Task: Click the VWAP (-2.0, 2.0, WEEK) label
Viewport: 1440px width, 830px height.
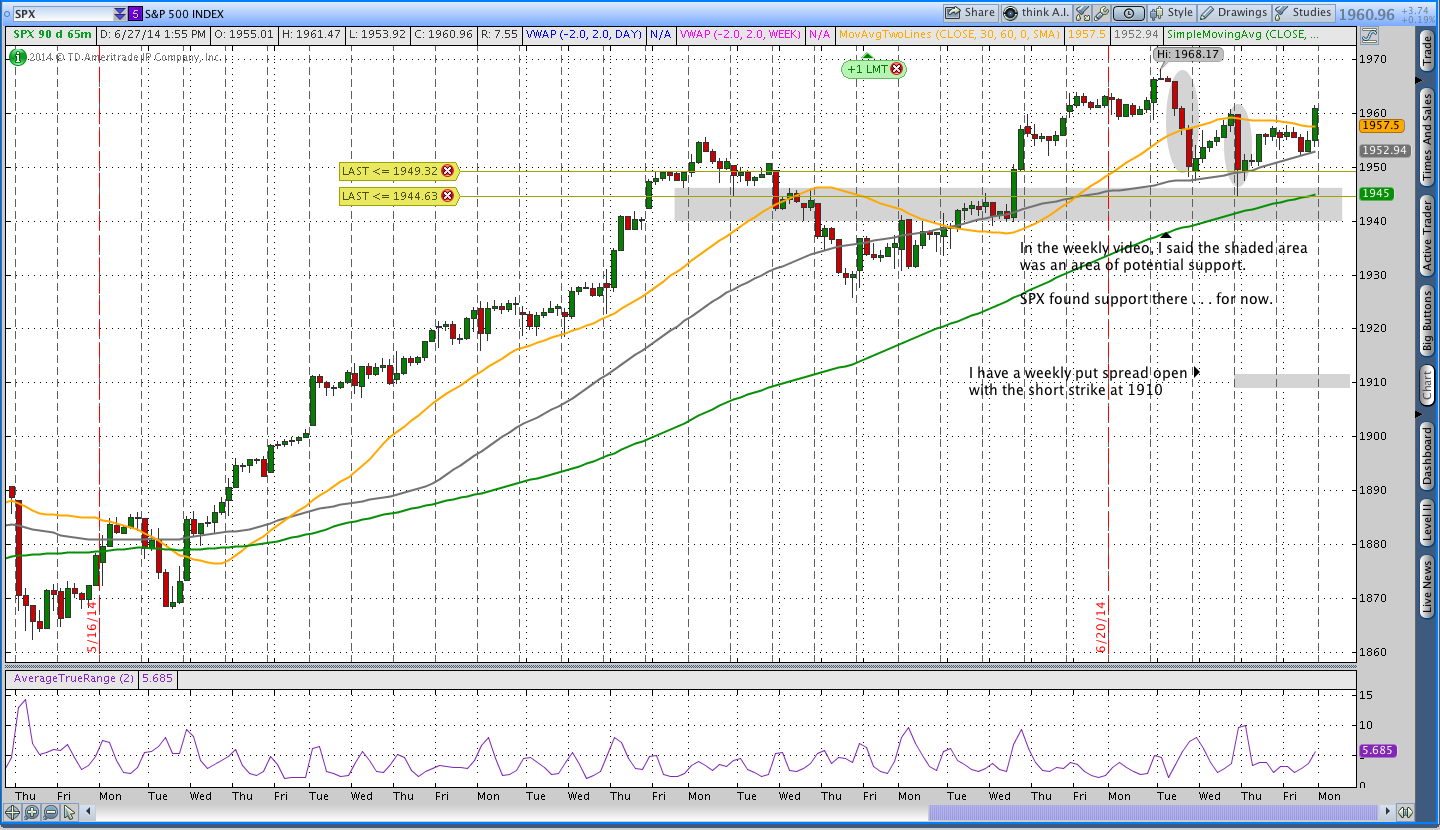Action: [739, 34]
